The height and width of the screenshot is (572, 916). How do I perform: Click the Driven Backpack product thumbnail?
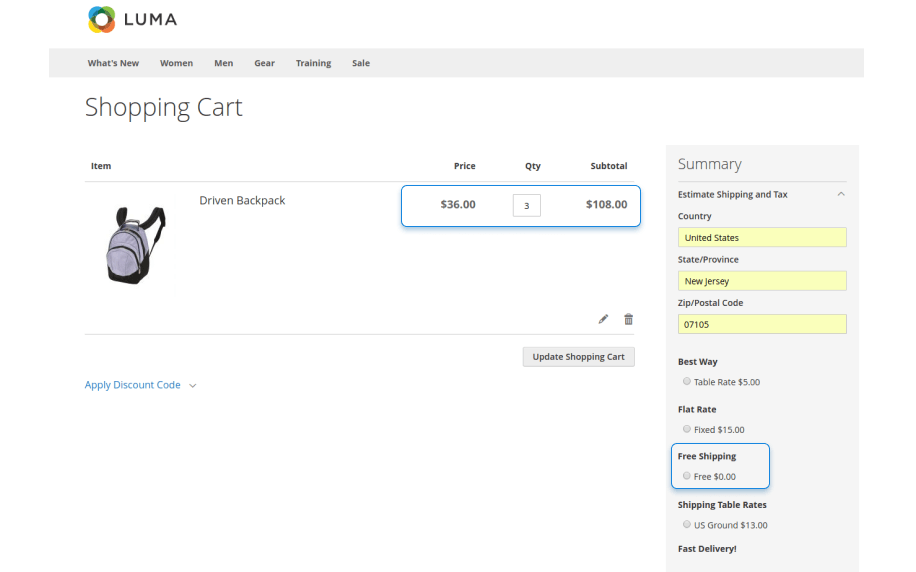coord(135,245)
